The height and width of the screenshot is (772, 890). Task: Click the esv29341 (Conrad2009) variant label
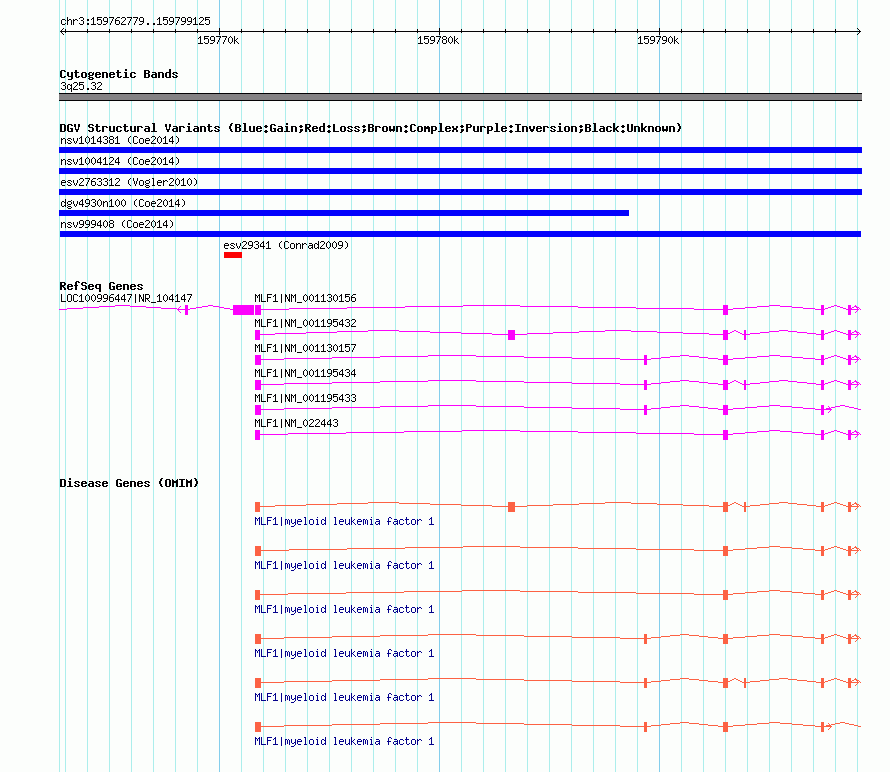click(x=286, y=245)
